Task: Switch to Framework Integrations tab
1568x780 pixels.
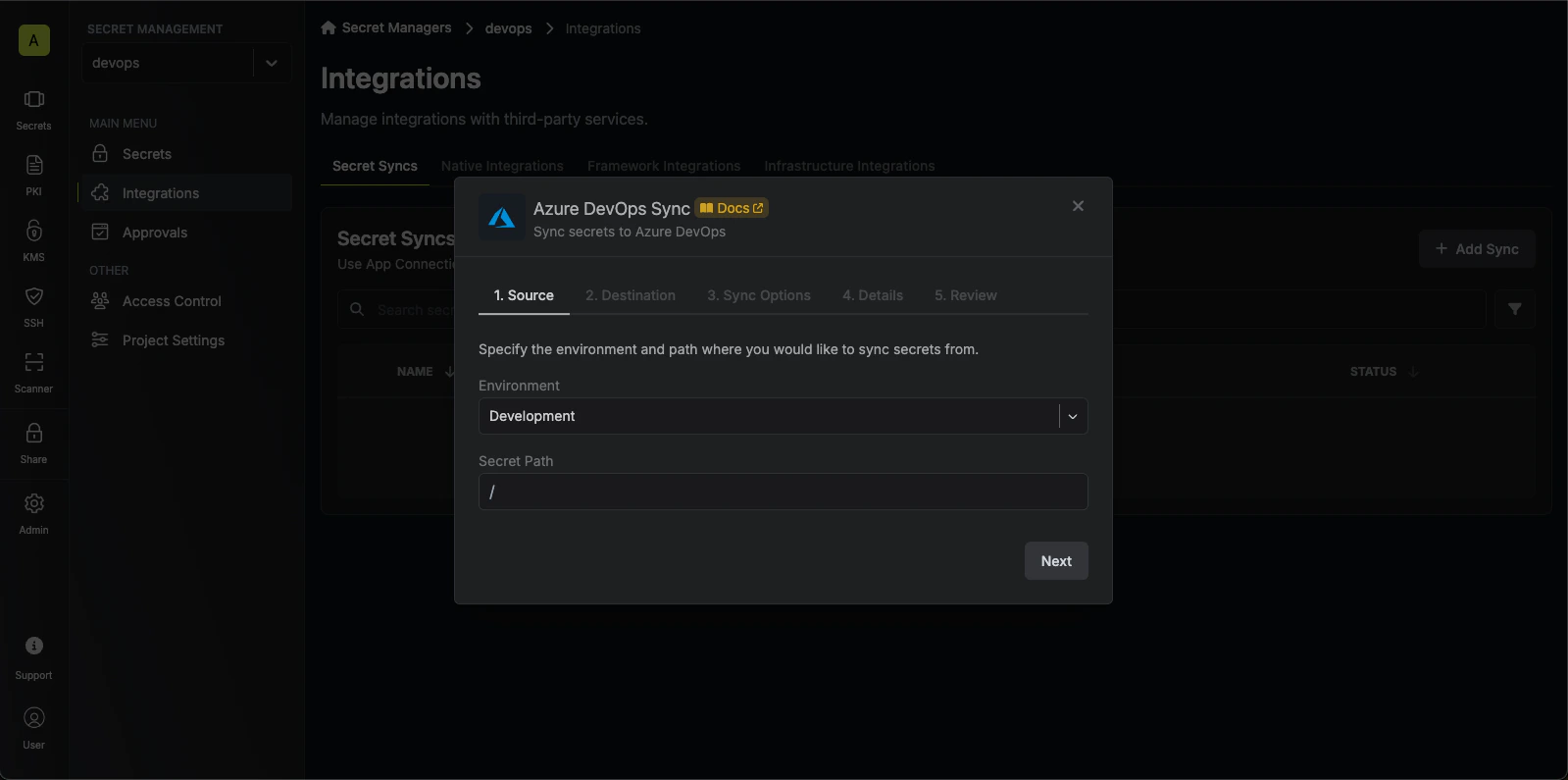Action: pos(664,166)
